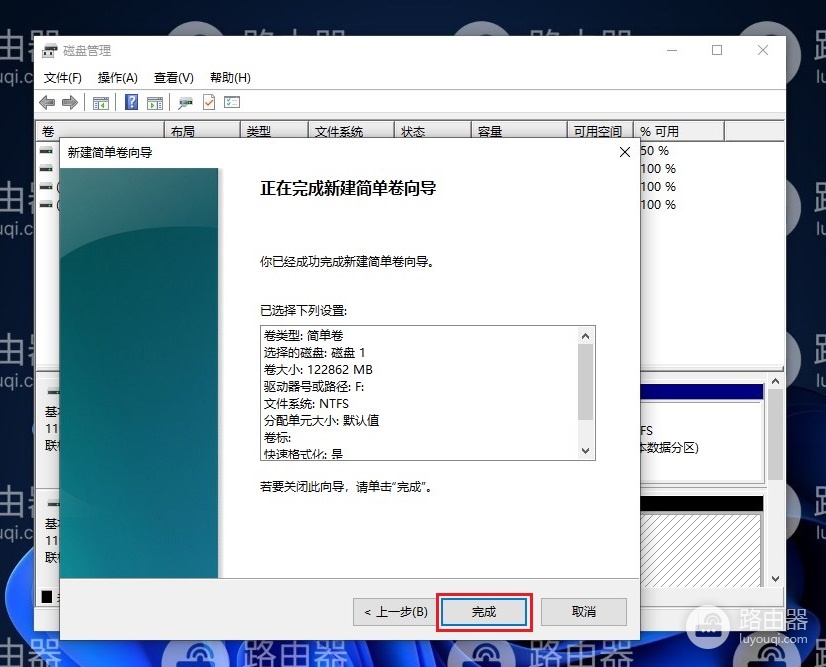Select the 文件系统: NTFS line
Viewport: 826px width, 667px height.
(306, 404)
